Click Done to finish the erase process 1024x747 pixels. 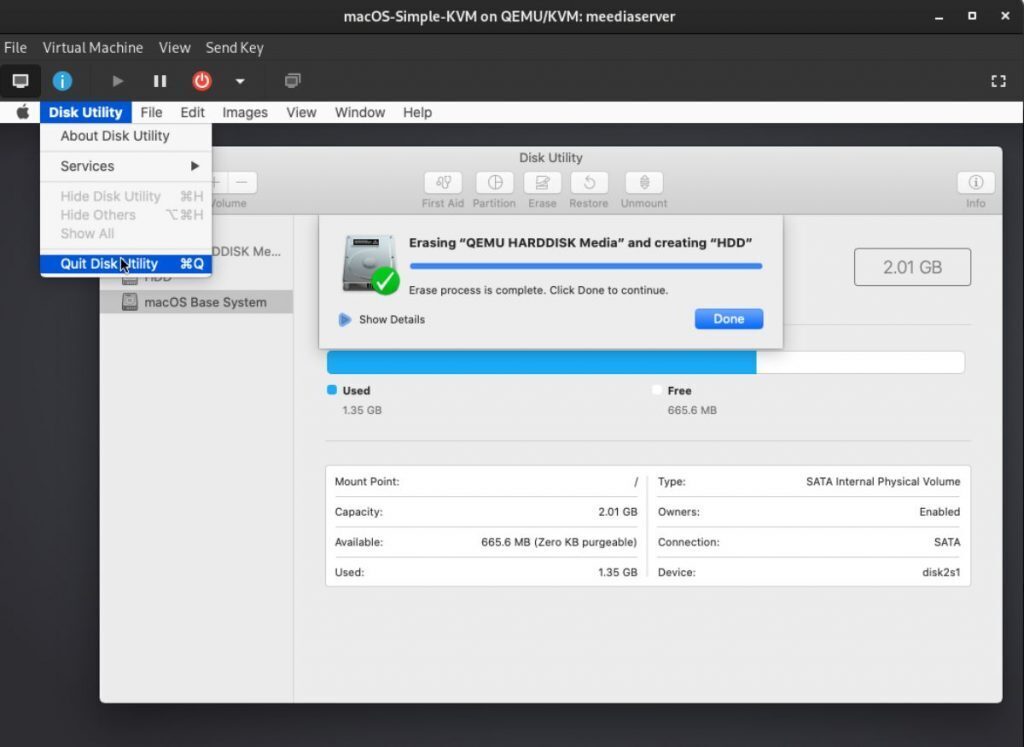coord(728,318)
